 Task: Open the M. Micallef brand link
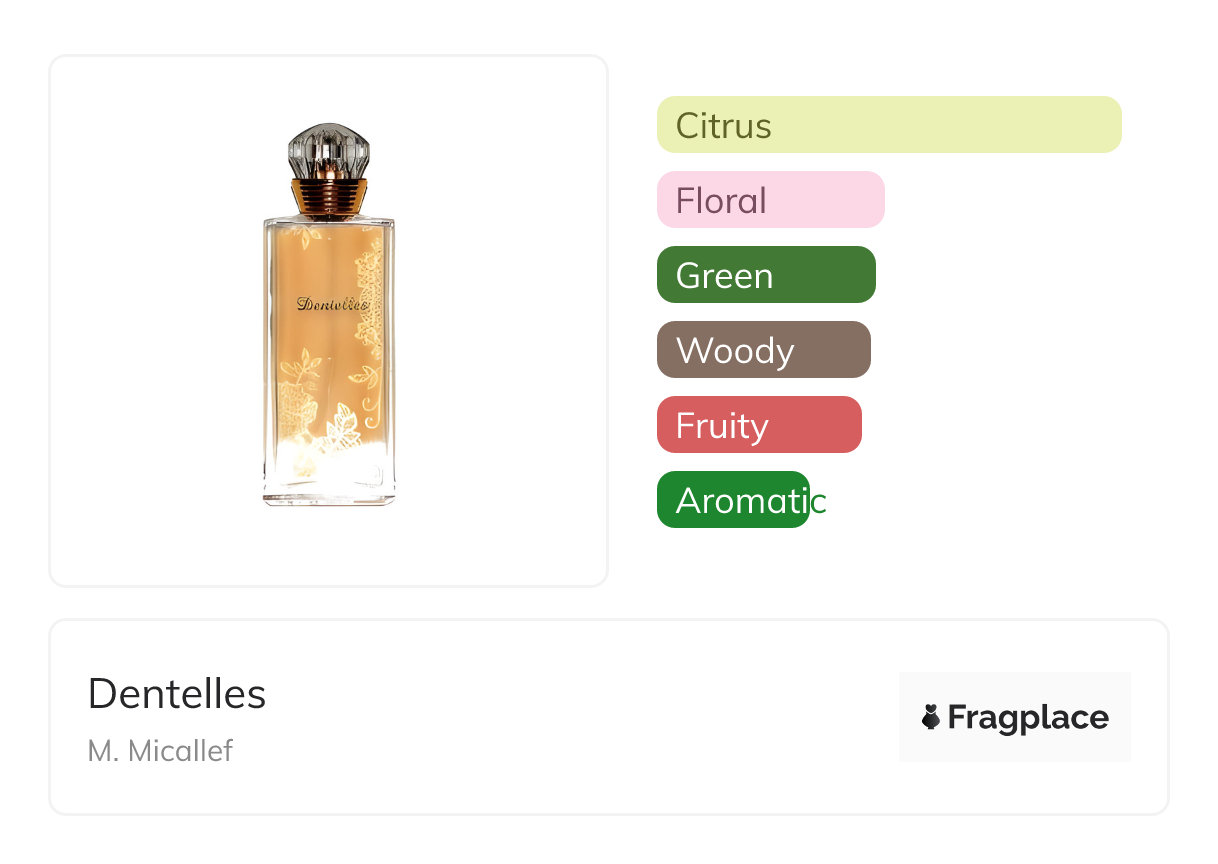[160, 751]
